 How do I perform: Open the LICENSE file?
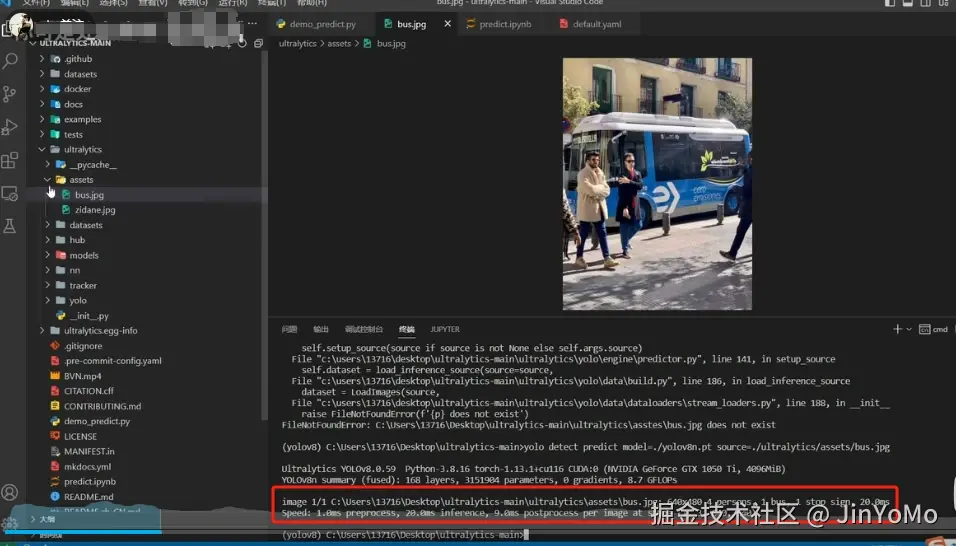point(80,436)
